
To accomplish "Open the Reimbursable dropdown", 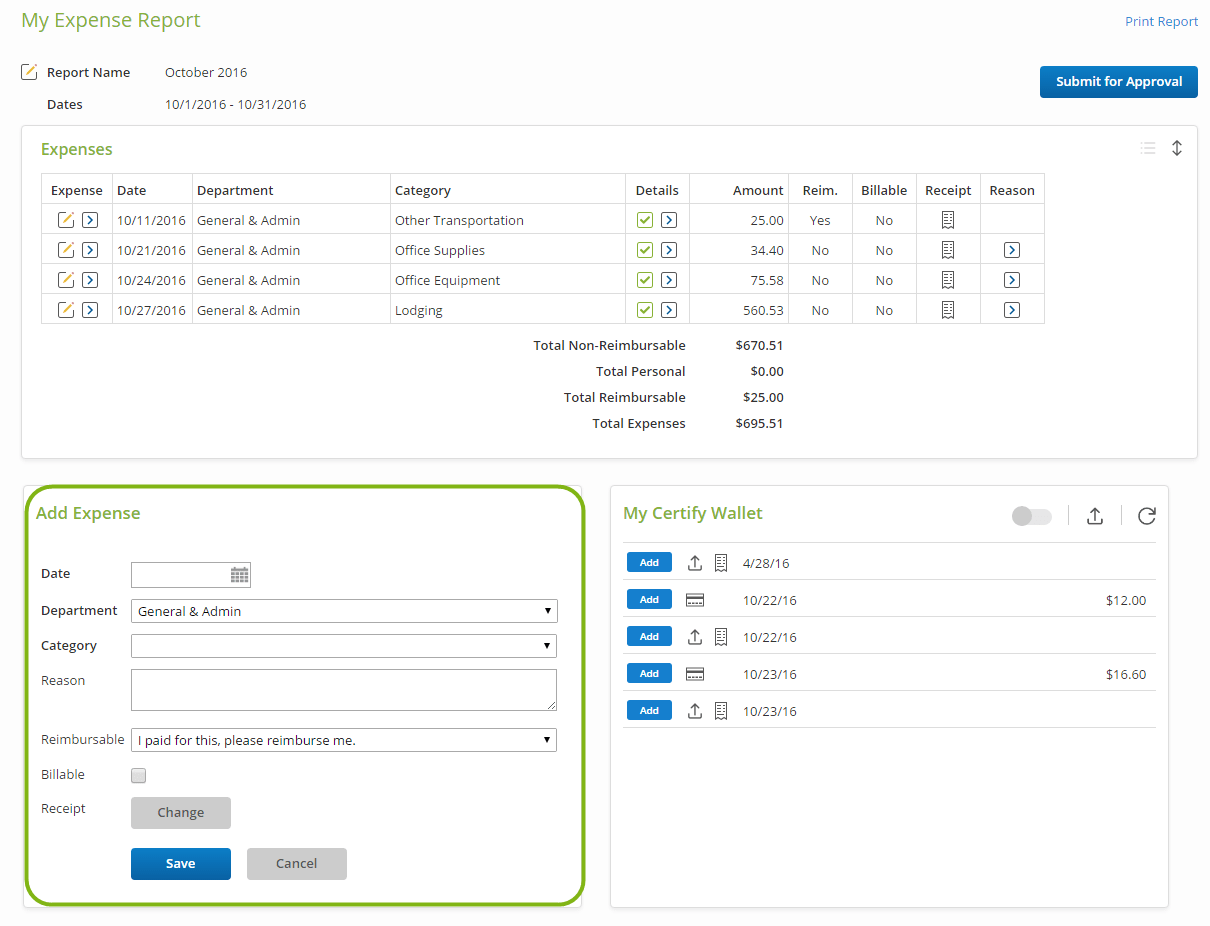I will [344, 740].
